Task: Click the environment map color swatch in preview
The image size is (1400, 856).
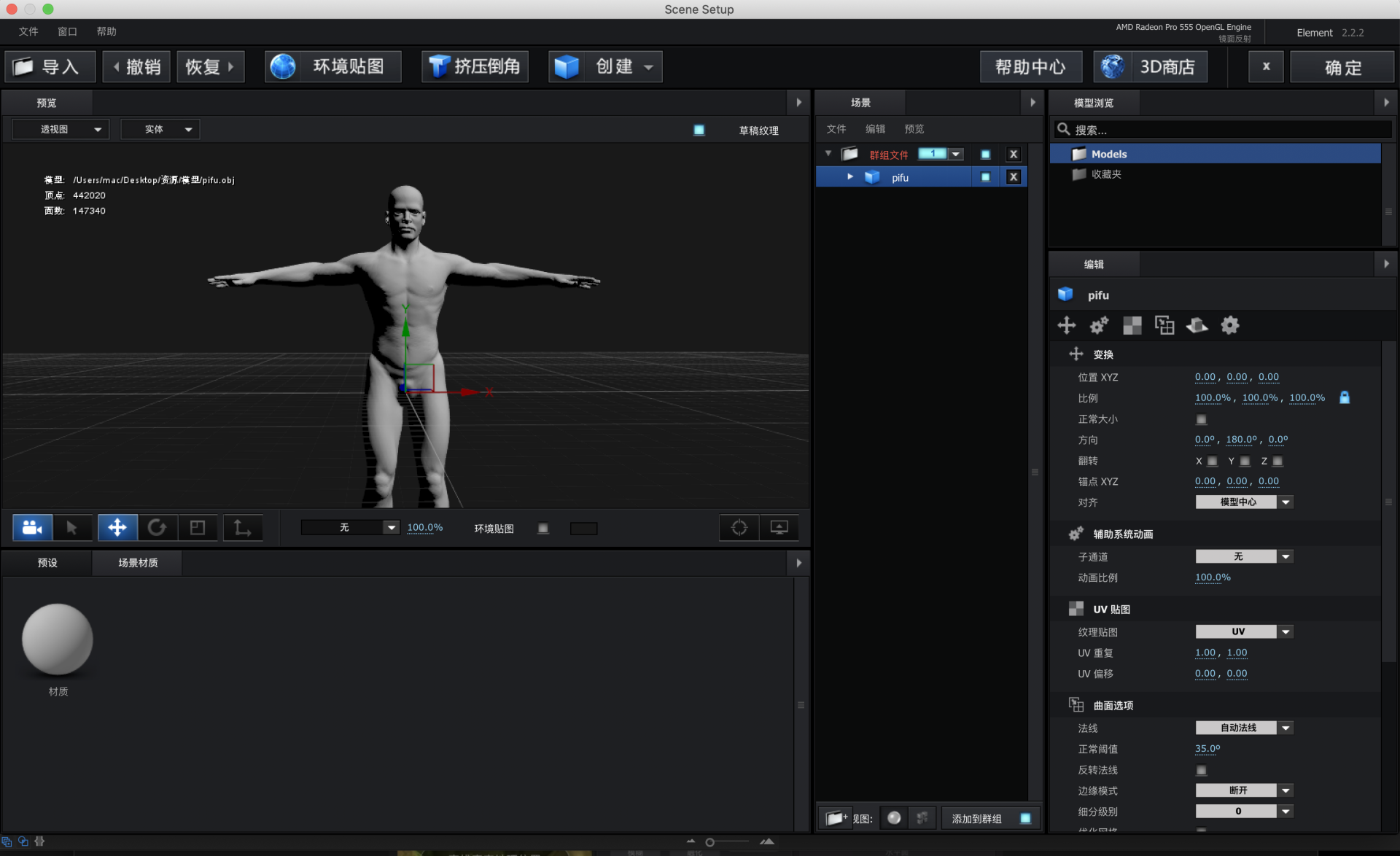Action: click(x=583, y=528)
